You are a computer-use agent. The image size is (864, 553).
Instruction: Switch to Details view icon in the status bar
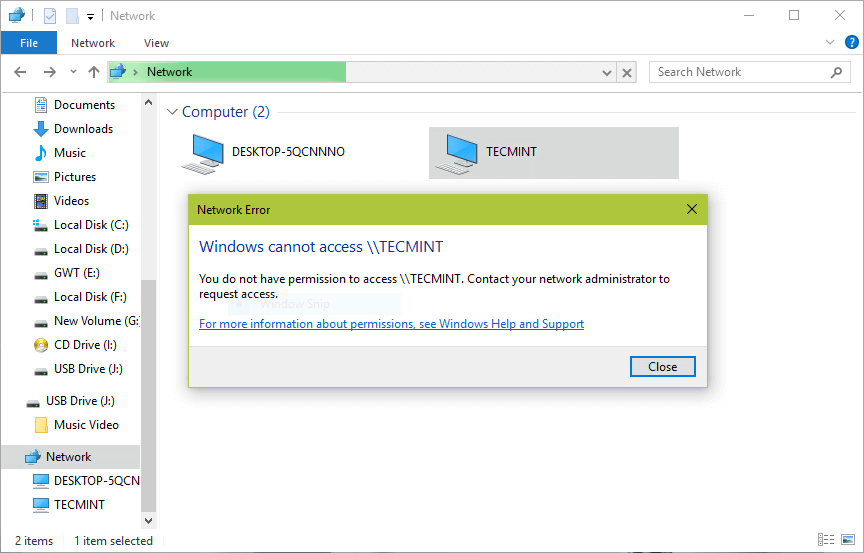tap(825, 540)
